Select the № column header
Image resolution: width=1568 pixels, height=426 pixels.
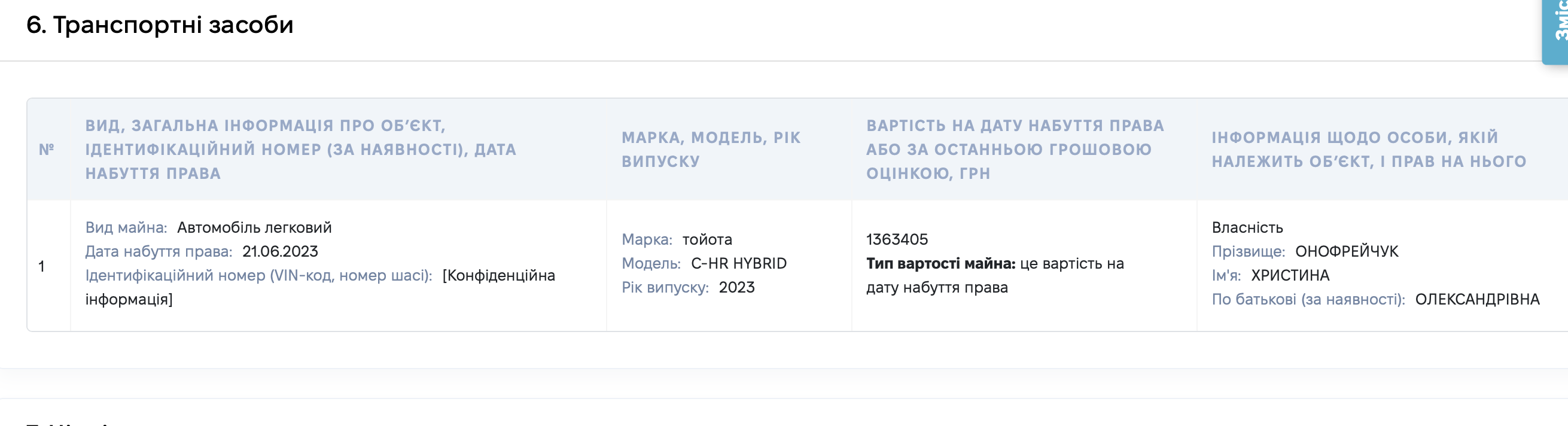[x=47, y=149]
